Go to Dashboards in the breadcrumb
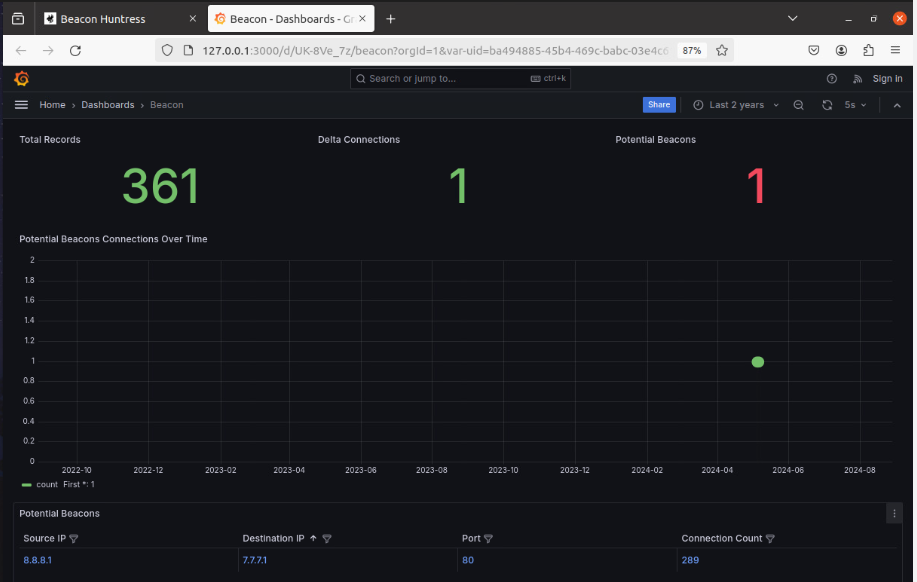The height and width of the screenshot is (582, 917). 107,105
